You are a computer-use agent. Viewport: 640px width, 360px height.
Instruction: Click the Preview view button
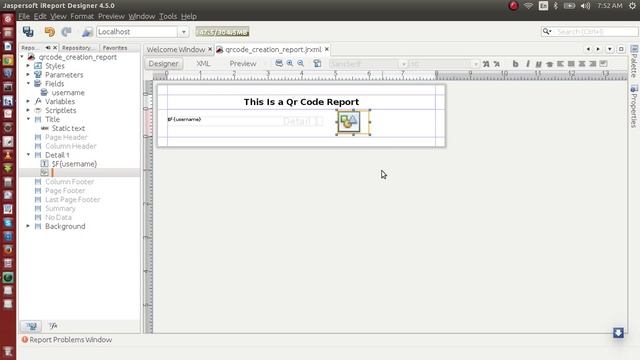coord(243,64)
